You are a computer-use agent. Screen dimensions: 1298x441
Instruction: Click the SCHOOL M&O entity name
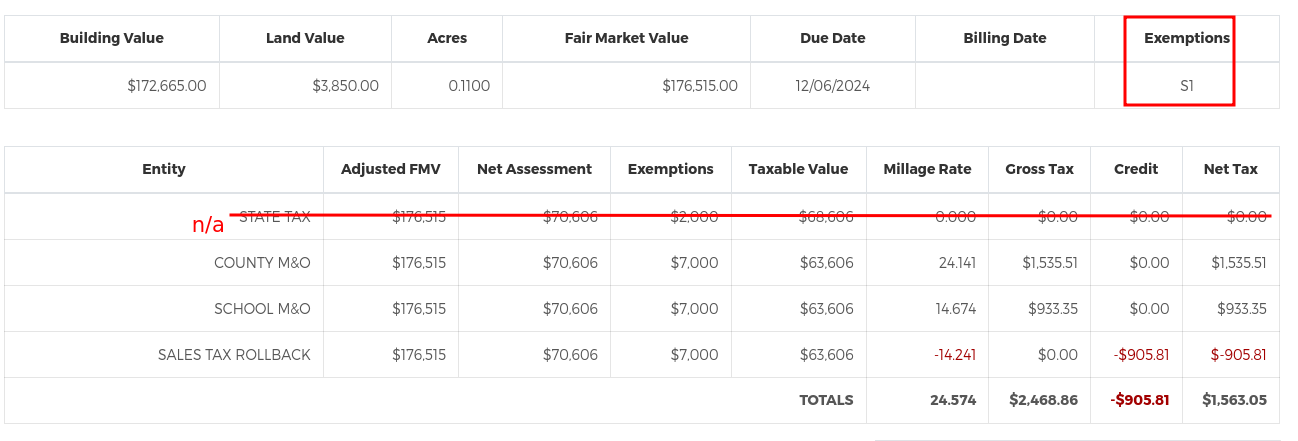pyautogui.click(x=262, y=309)
